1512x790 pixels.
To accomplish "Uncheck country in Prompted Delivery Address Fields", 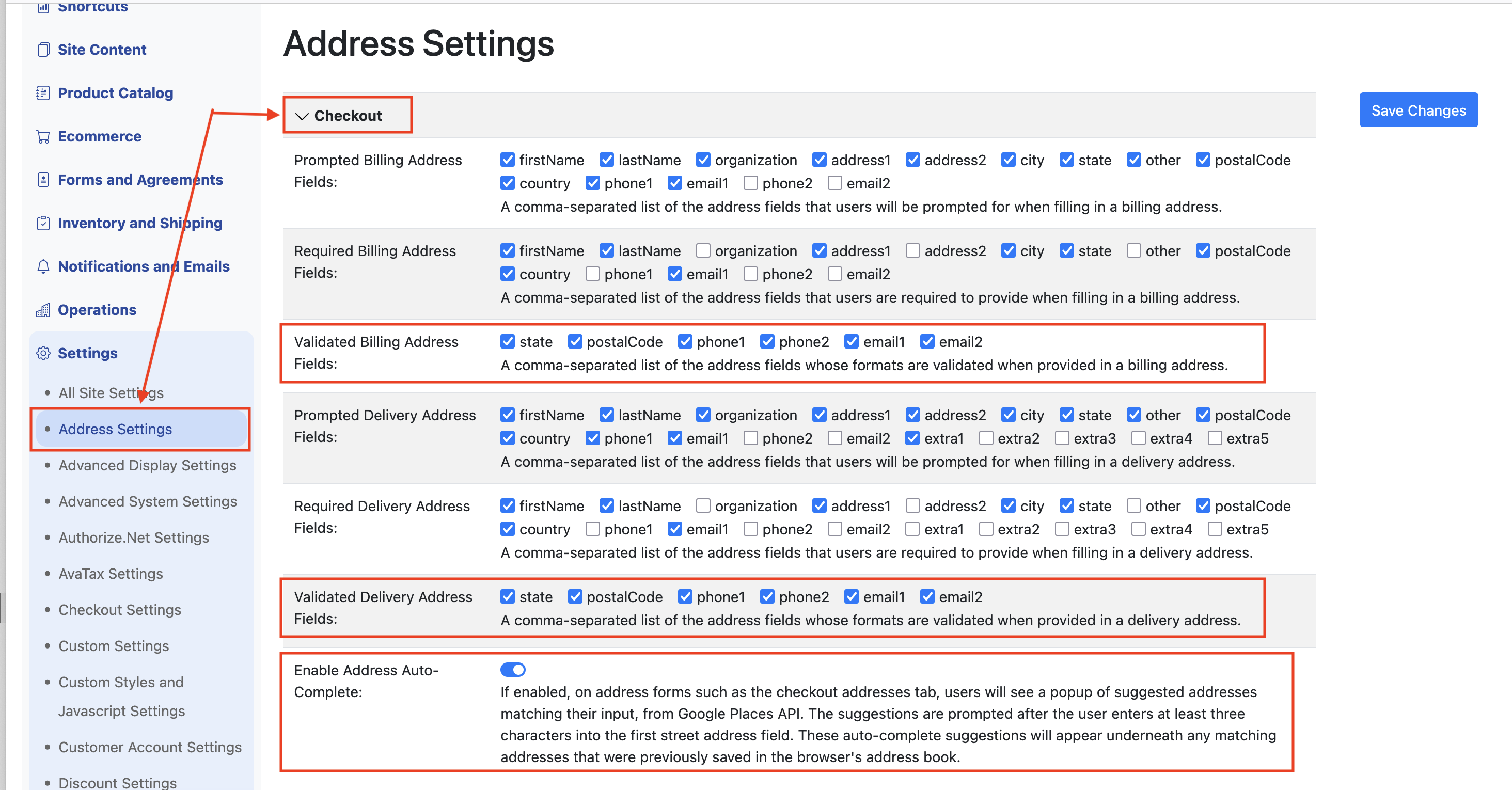I will [508, 438].
